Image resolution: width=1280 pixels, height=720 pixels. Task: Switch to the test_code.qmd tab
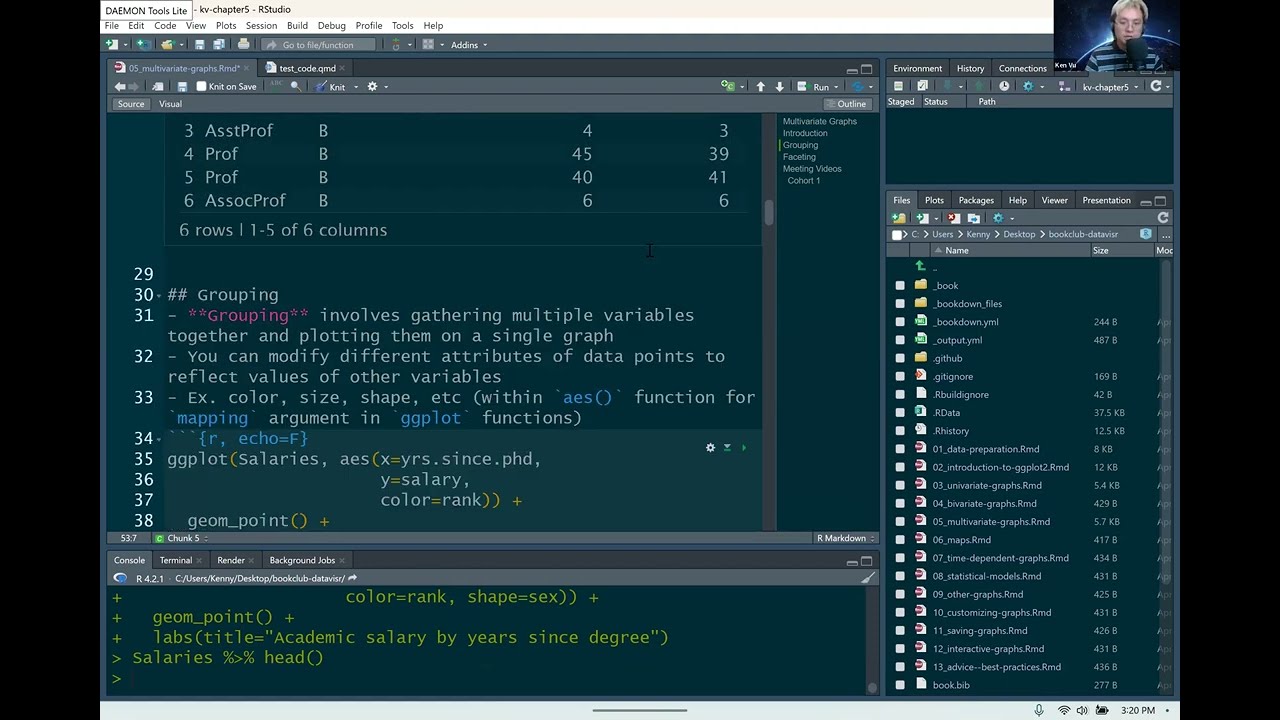(307, 68)
